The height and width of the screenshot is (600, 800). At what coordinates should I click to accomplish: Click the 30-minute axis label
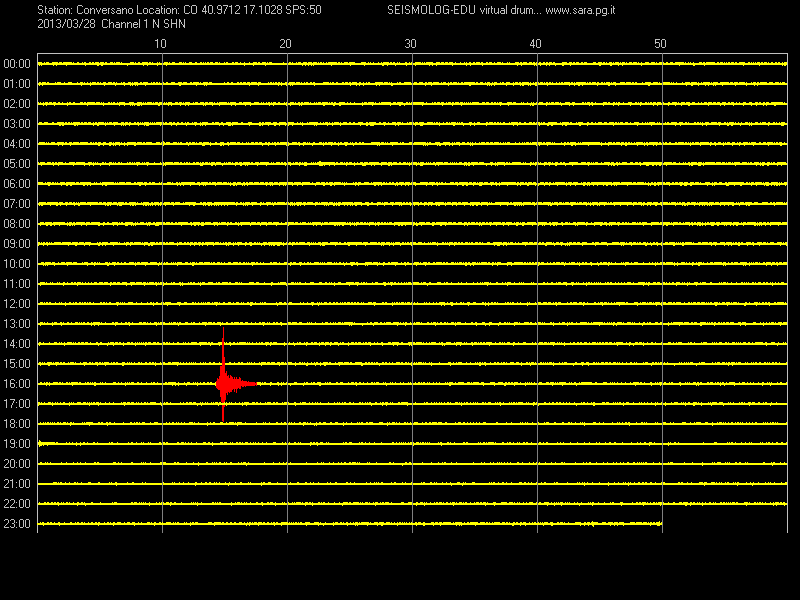coord(410,44)
